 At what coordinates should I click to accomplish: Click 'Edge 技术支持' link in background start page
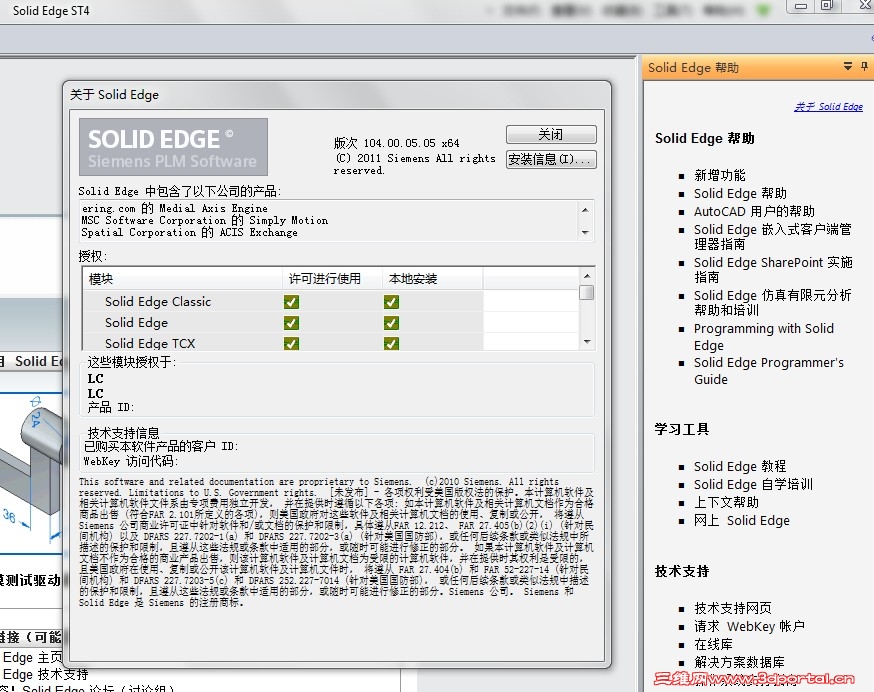click(x=46, y=674)
